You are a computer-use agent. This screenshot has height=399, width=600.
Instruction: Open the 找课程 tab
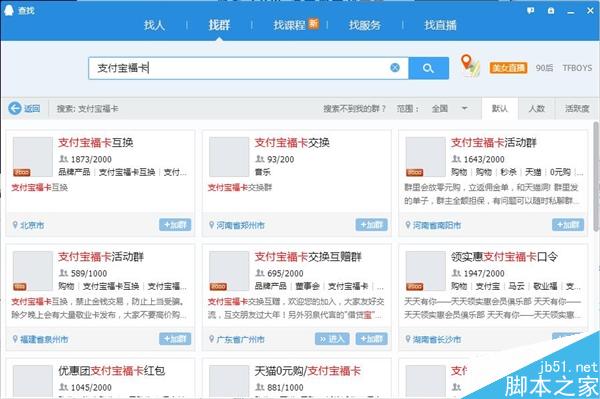(x=289, y=25)
